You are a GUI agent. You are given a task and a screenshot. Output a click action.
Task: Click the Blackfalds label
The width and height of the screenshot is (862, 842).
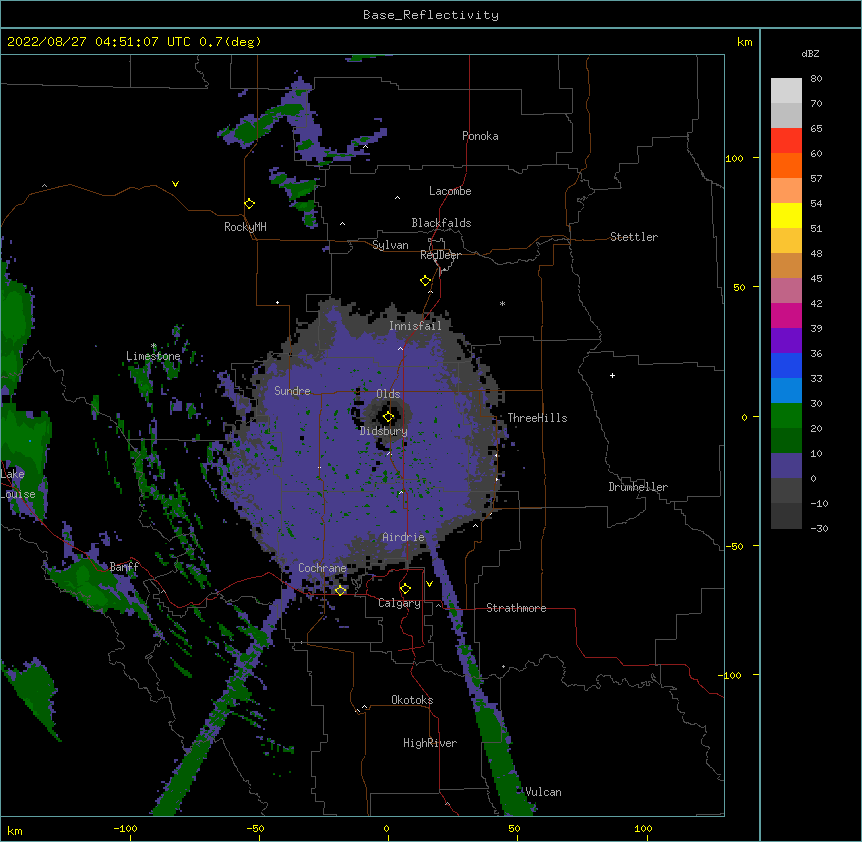coord(441,223)
